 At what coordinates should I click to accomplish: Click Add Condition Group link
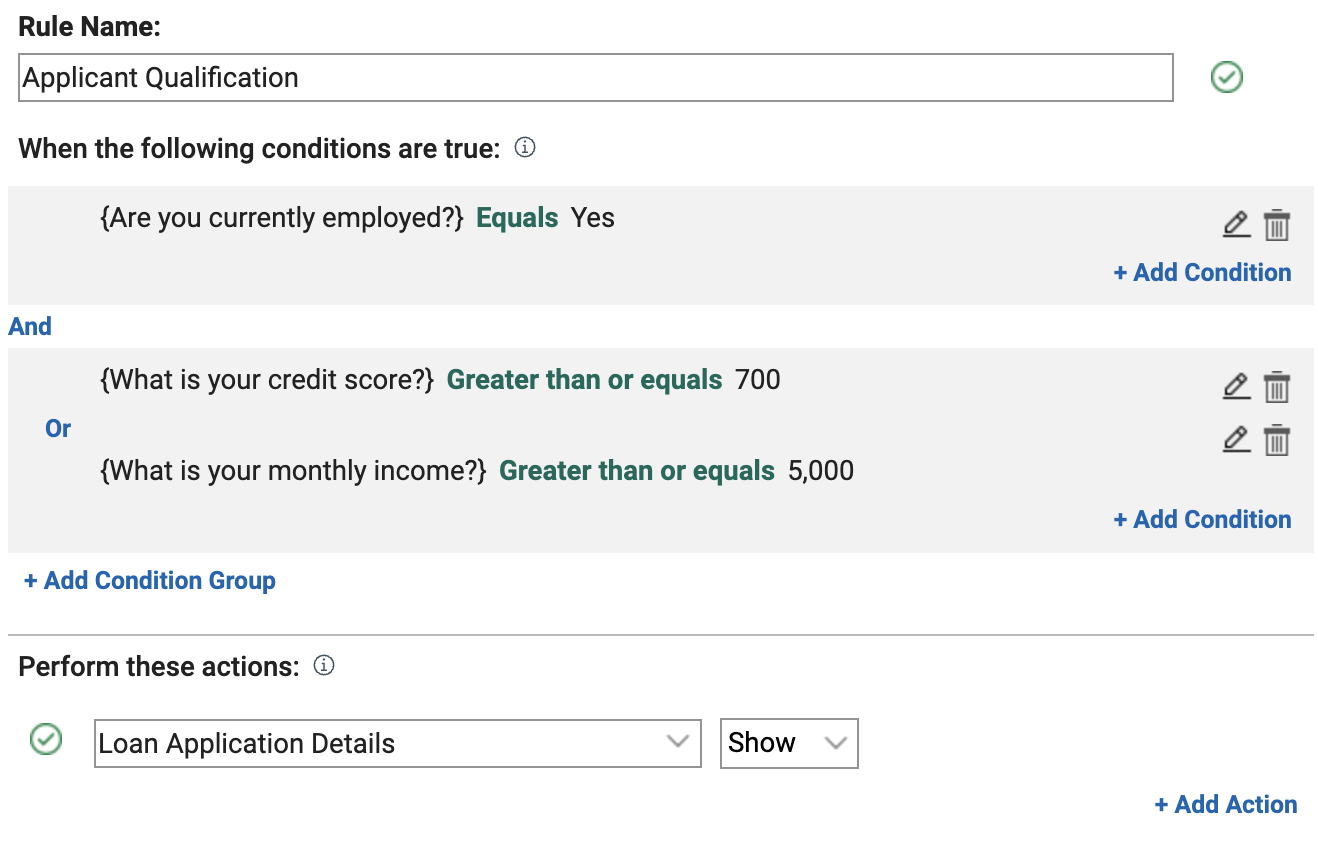[150, 581]
